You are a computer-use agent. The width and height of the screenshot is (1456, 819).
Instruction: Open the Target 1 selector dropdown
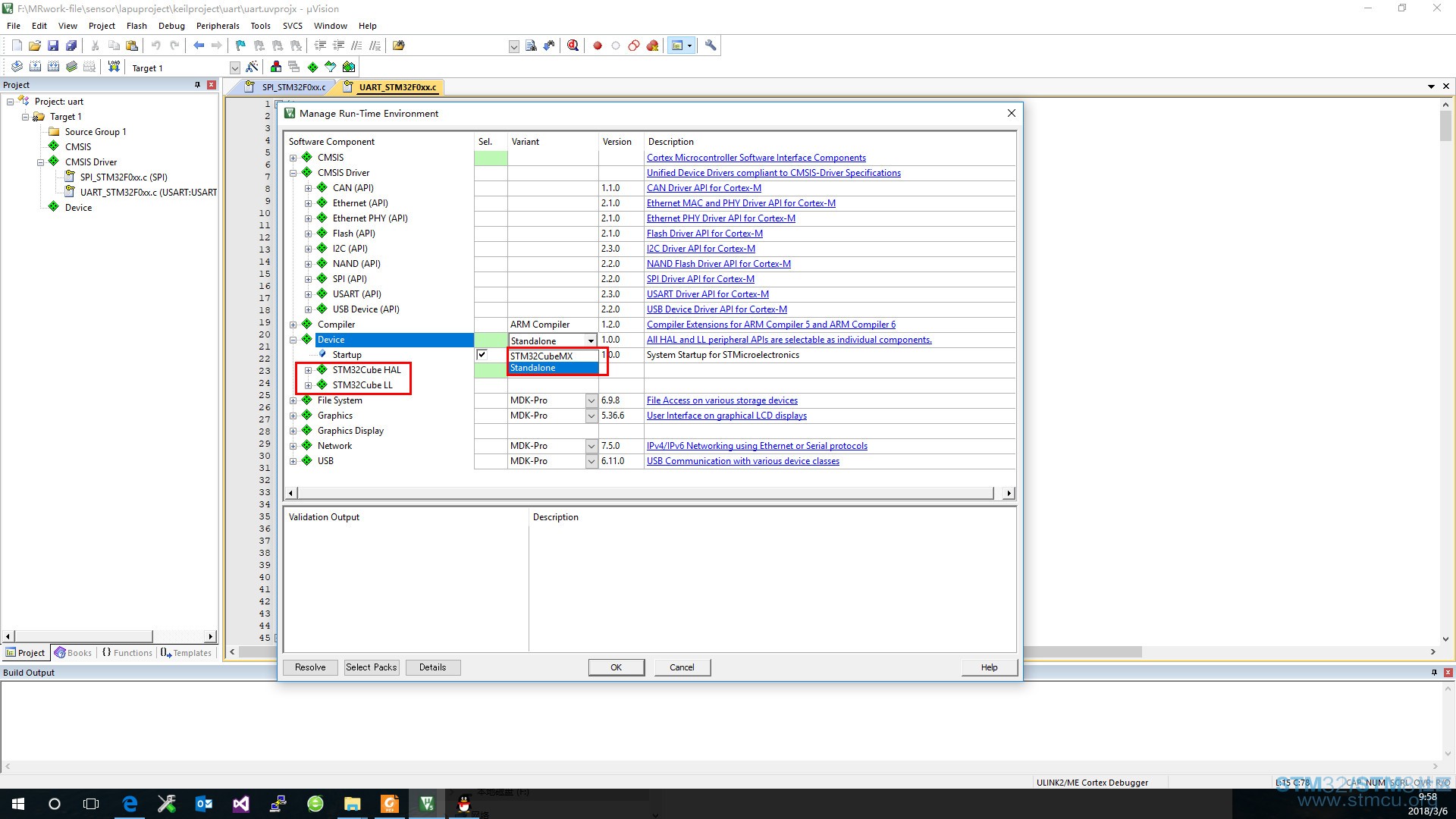click(x=235, y=67)
